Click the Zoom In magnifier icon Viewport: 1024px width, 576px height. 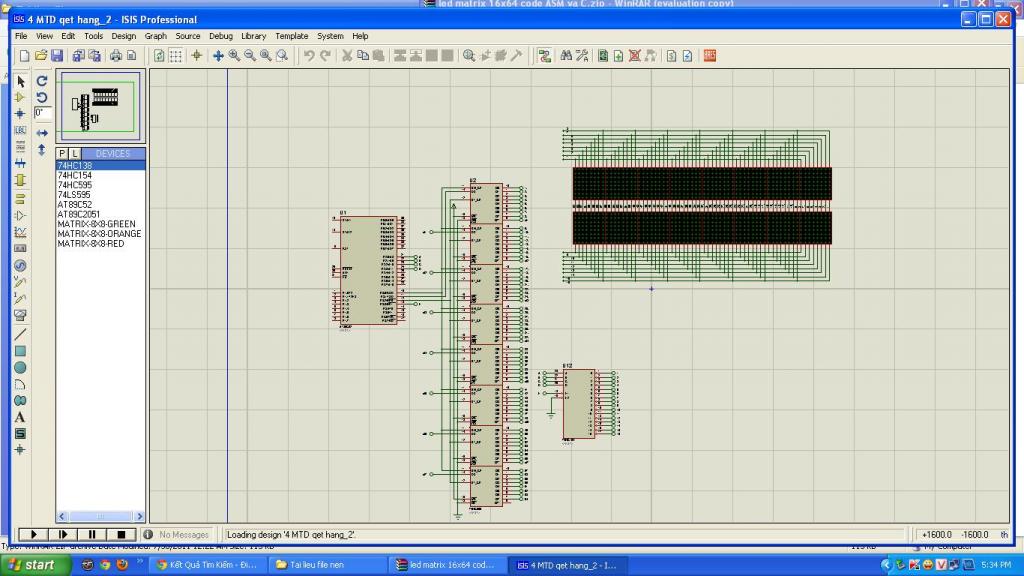234,56
